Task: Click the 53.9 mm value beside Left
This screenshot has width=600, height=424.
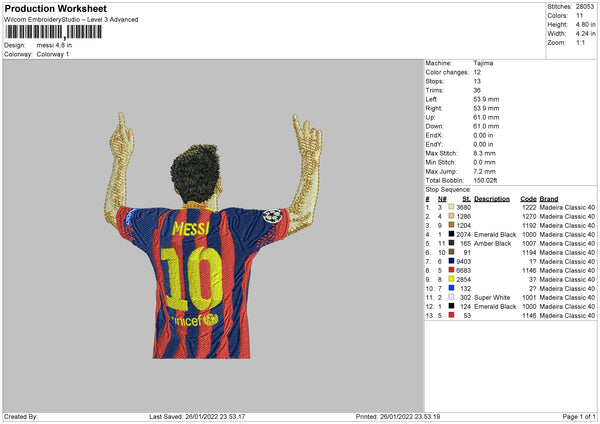Action: (486, 99)
